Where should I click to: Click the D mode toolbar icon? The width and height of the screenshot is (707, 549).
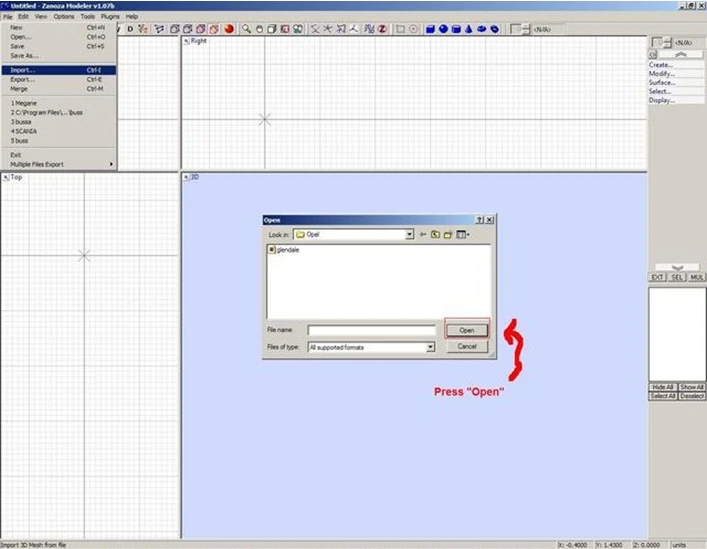(x=130, y=29)
